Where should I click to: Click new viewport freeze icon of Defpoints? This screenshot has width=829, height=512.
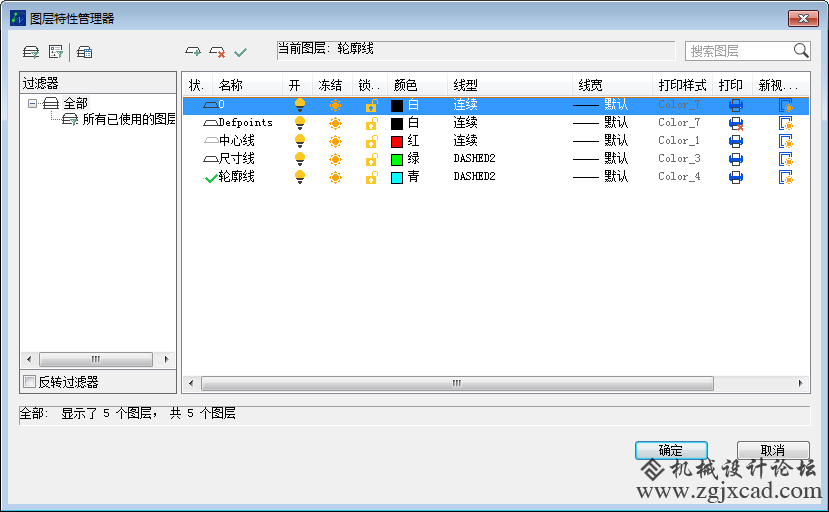tap(786, 123)
